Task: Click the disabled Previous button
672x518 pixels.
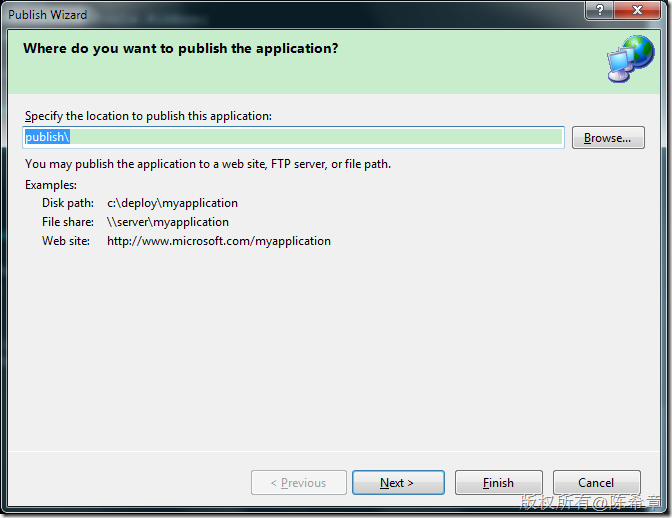Action: click(x=299, y=482)
